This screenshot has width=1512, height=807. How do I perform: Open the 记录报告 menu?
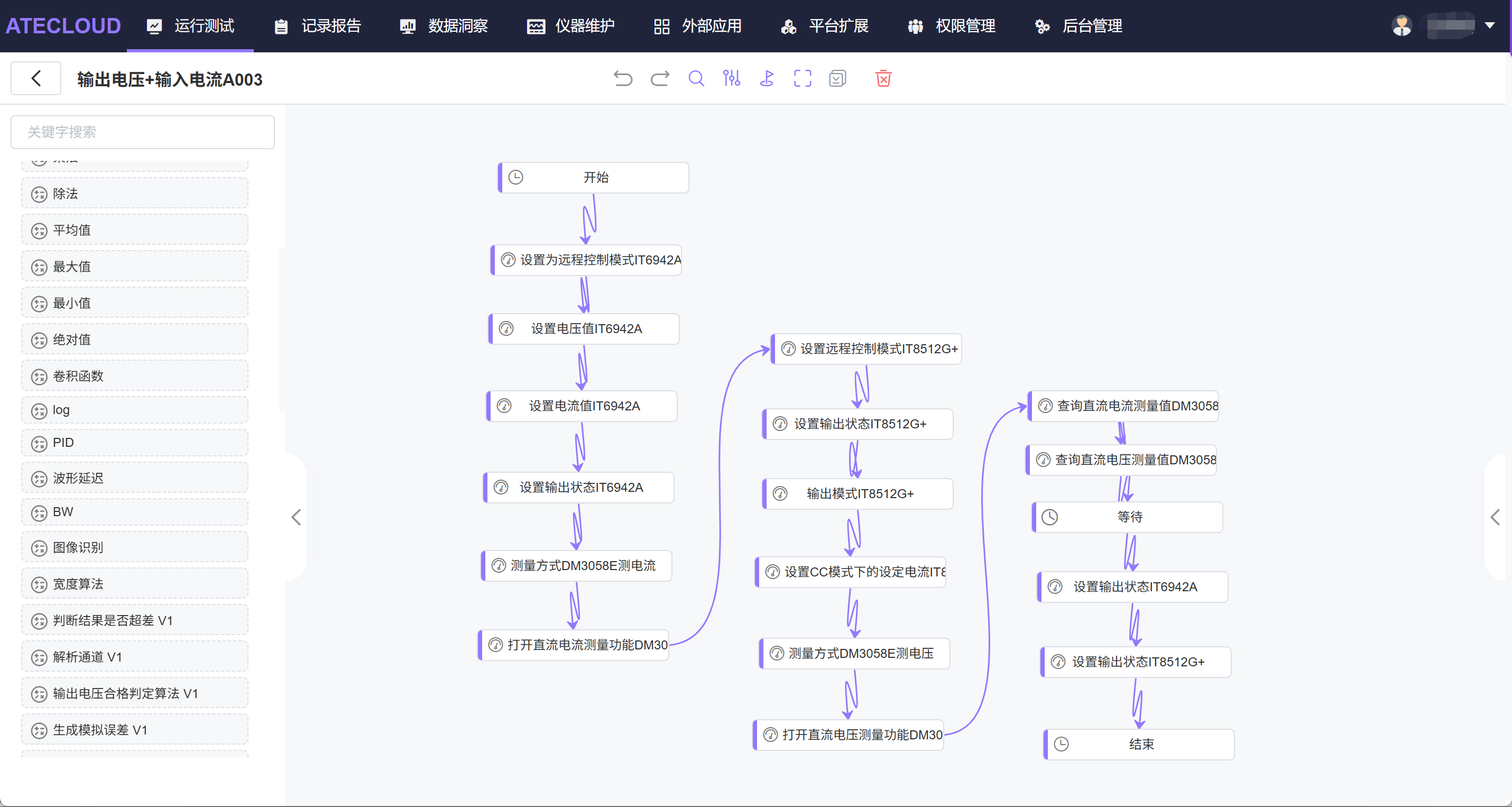318,26
